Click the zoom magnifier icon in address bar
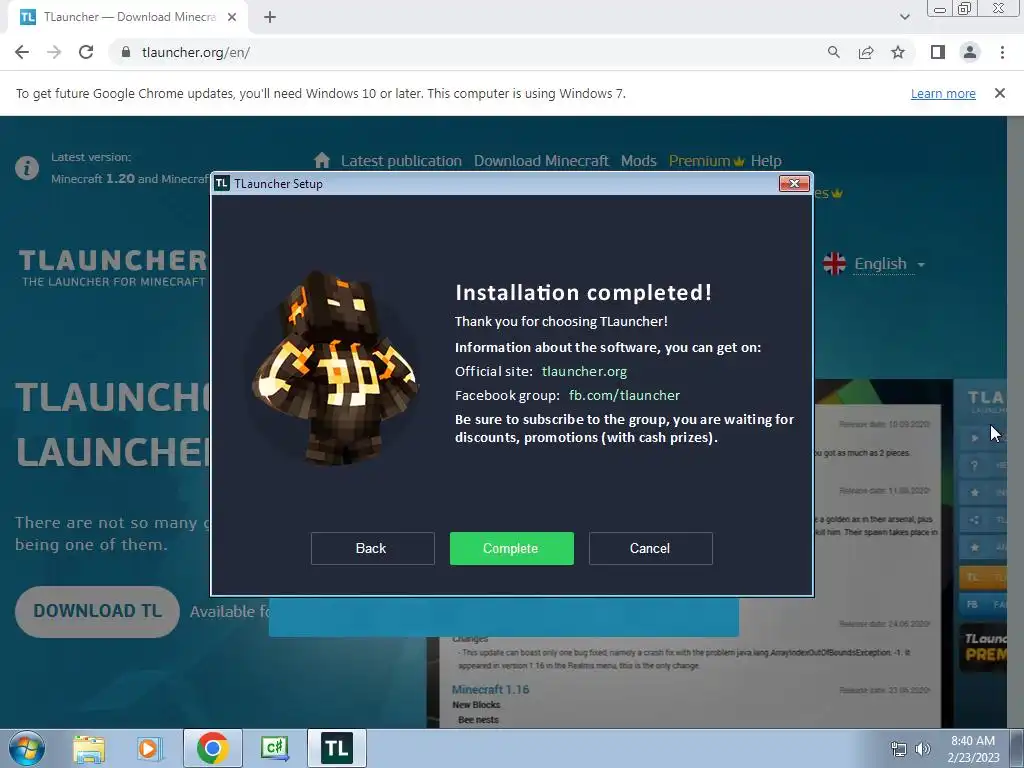Viewport: 1024px width, 768px height. click(x=833, y=52)
